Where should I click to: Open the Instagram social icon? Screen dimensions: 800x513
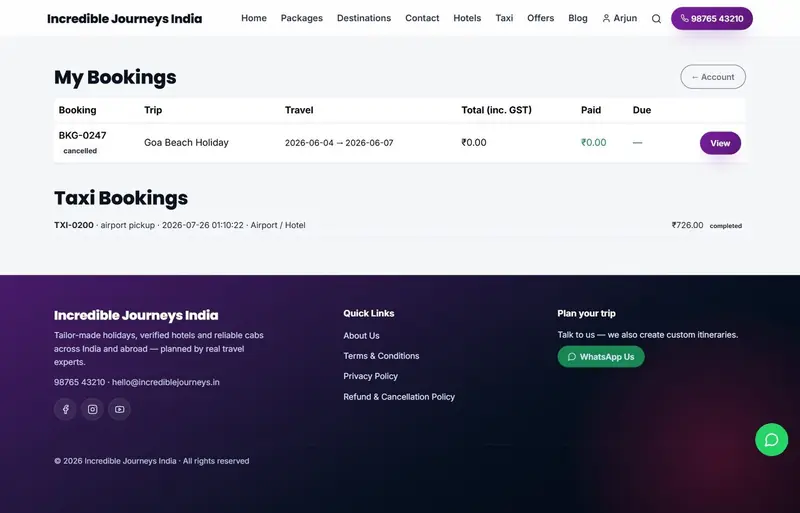coord(92,409)
